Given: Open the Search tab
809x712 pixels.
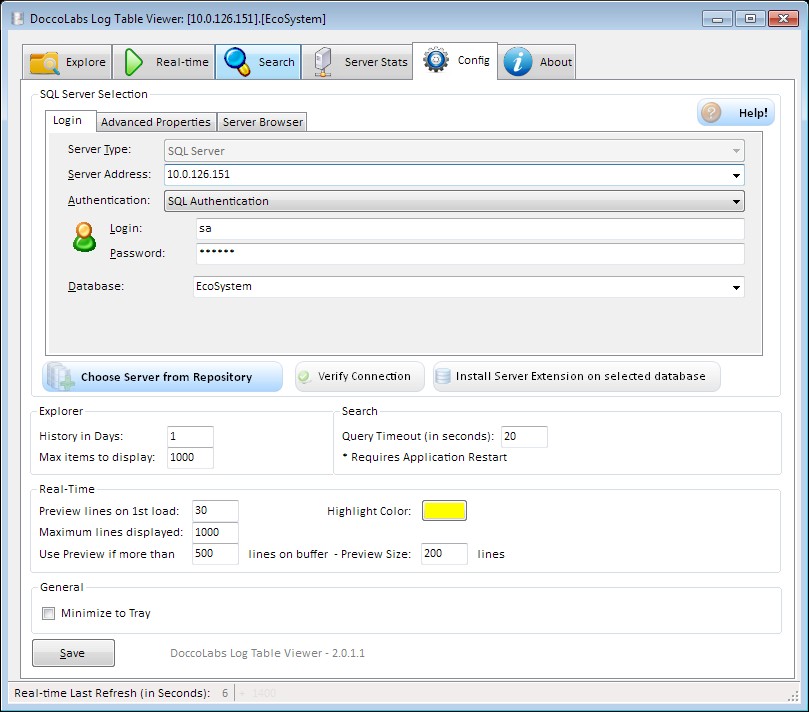Looking at the screenshot, I should [x=258, y=62].
